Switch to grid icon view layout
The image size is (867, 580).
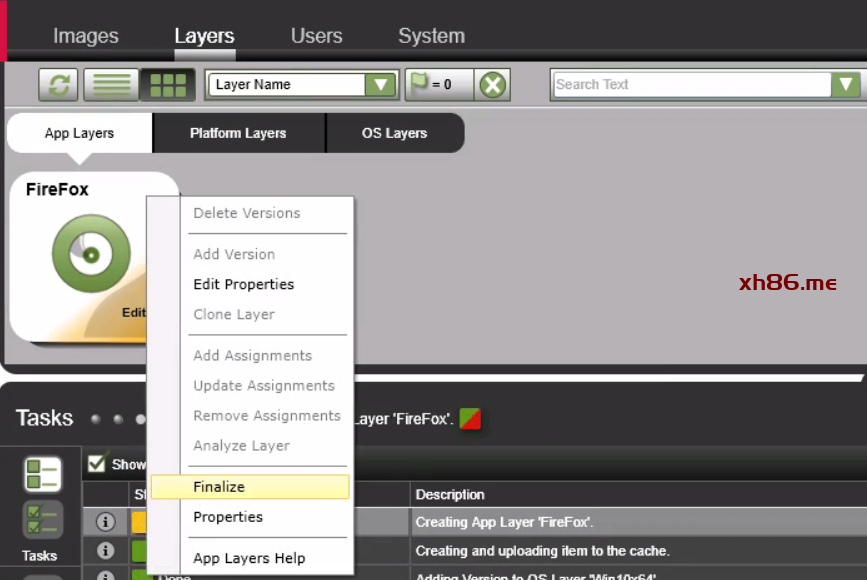coord(167,85)
